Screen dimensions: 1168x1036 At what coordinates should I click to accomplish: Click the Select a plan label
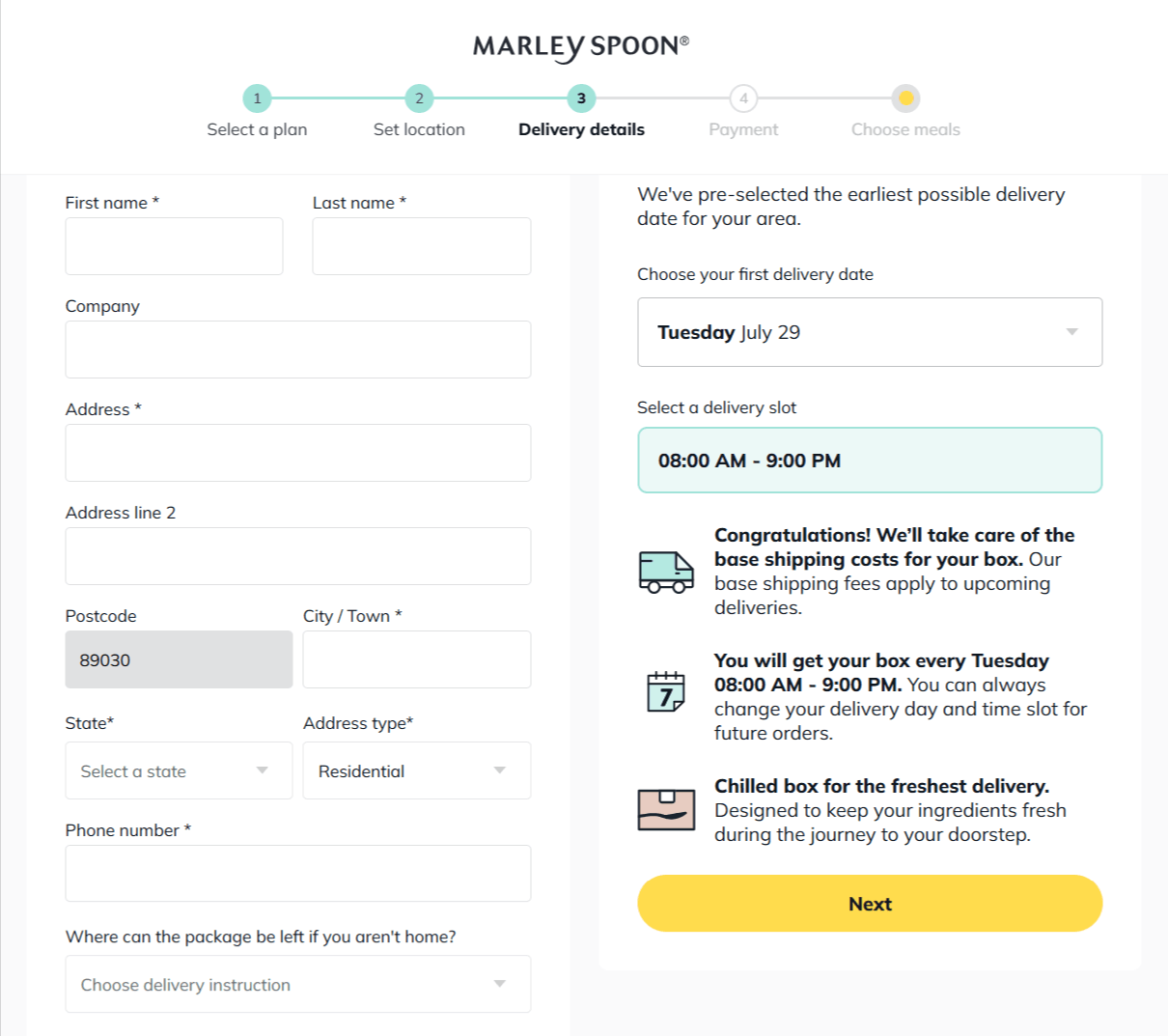257,128
